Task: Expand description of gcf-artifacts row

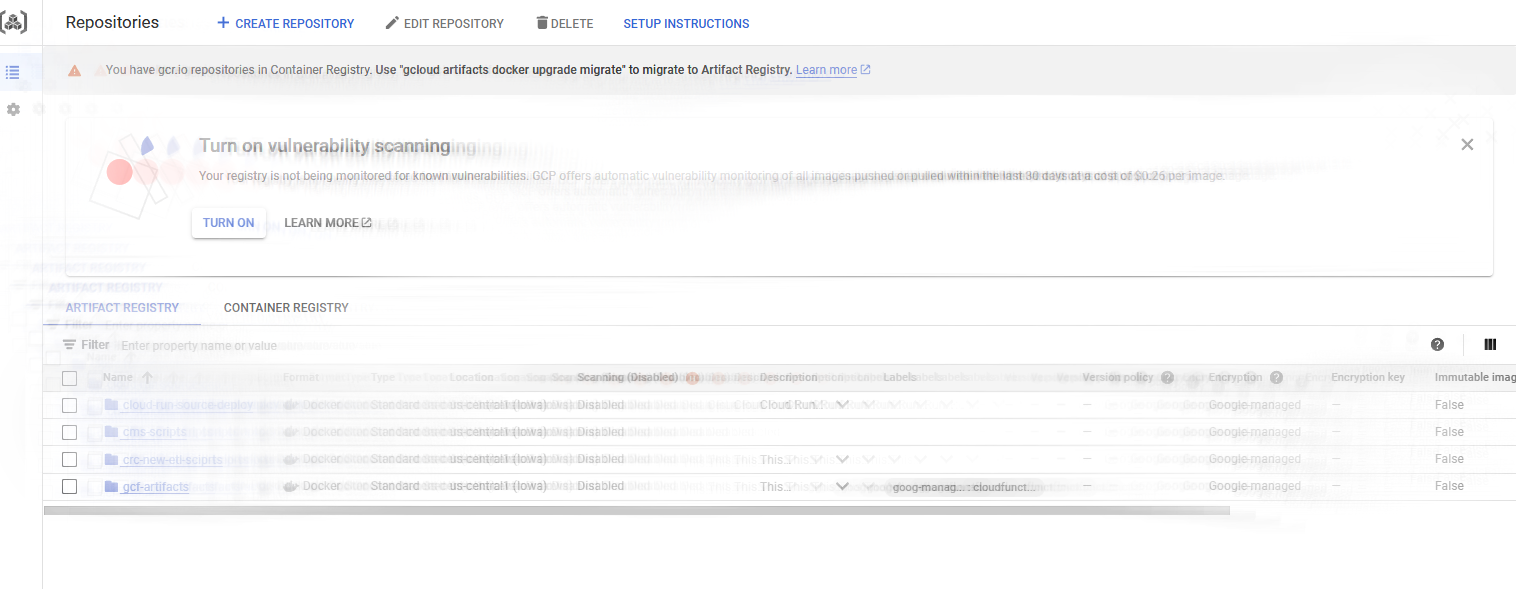Action: 842,486
